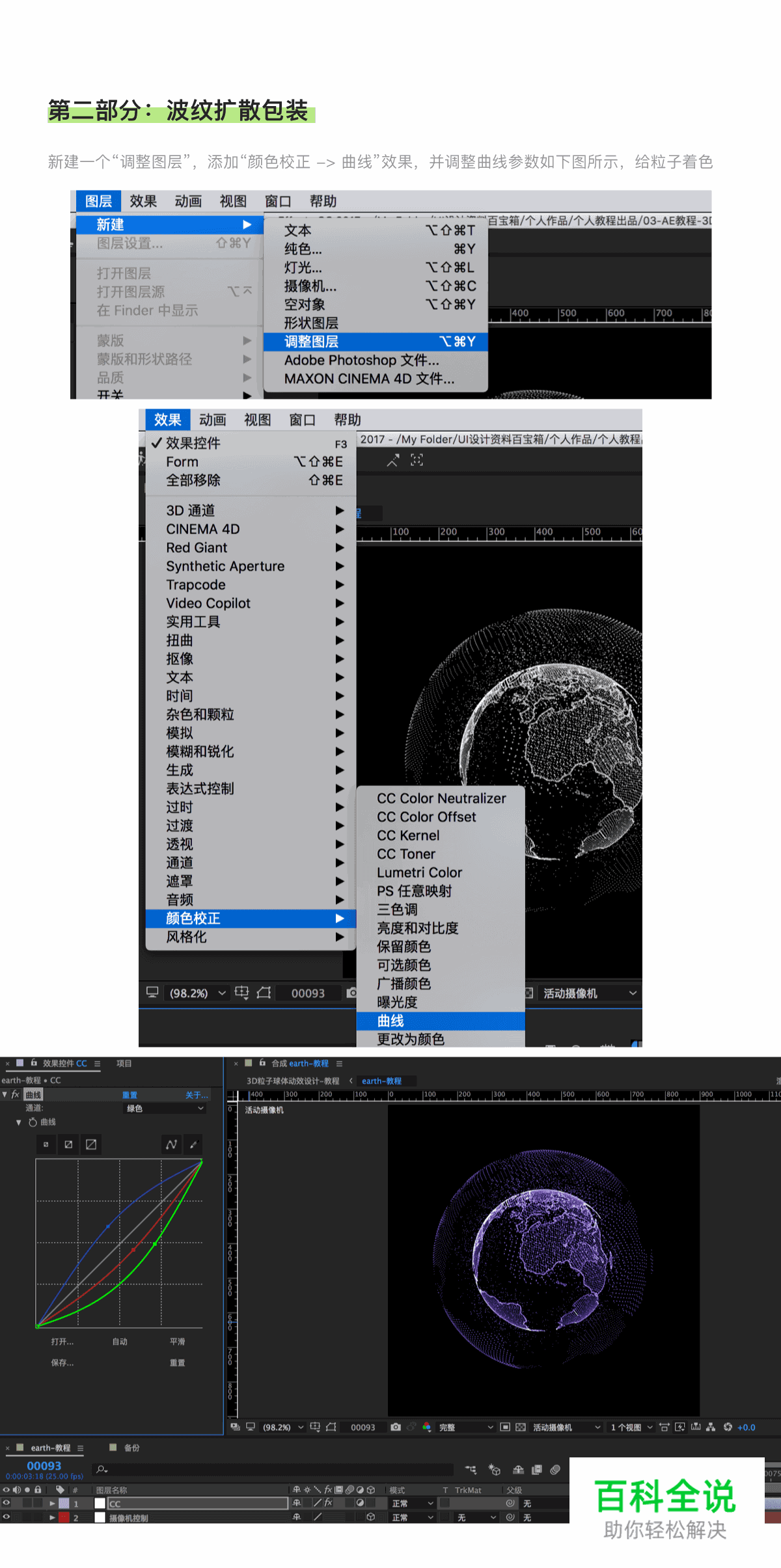
Task: Toggle lock on 合成 earth-教程 panel
Action: pyautogui.click(x=262, y=1062)
